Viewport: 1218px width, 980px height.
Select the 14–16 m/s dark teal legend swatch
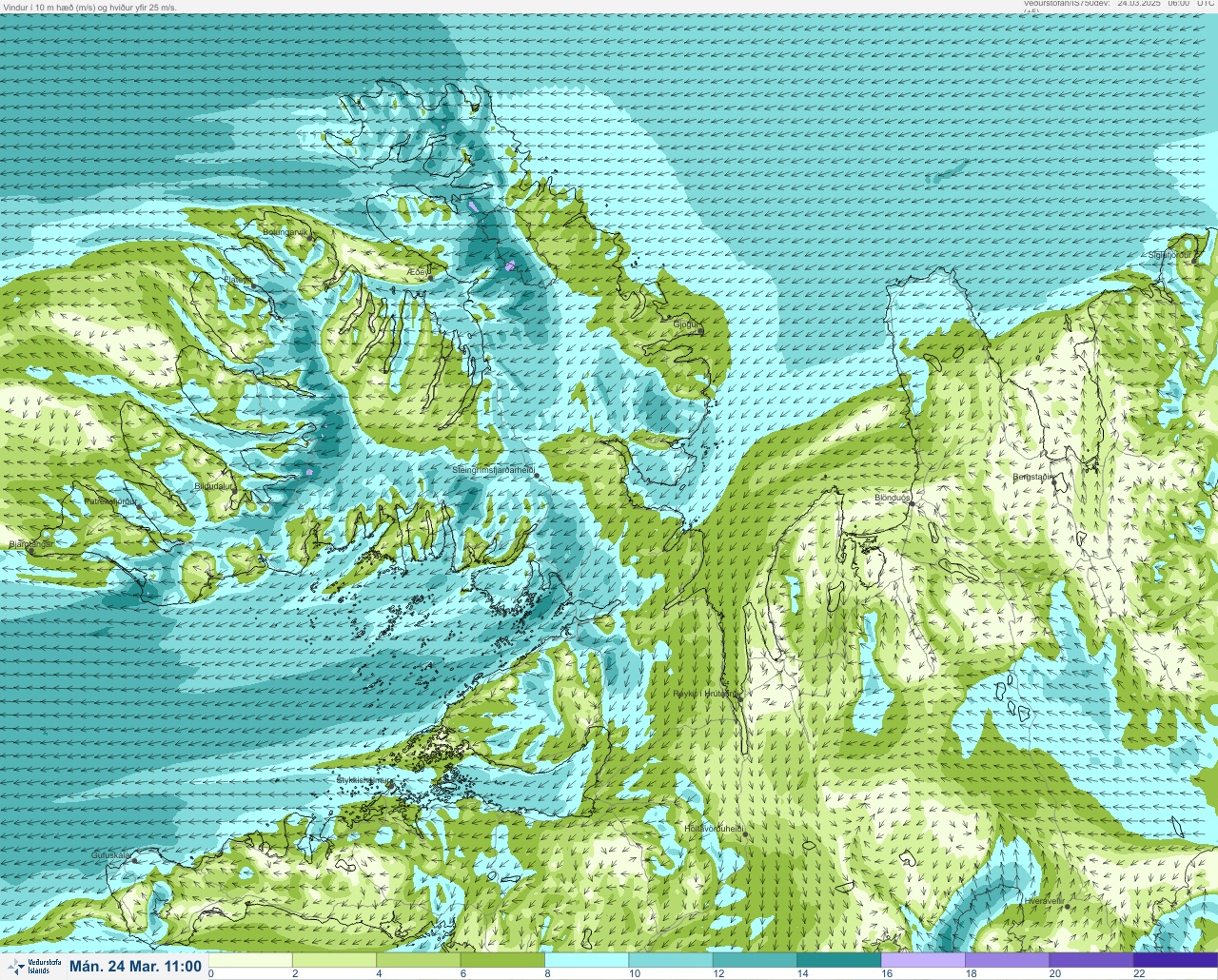[838, 960]
